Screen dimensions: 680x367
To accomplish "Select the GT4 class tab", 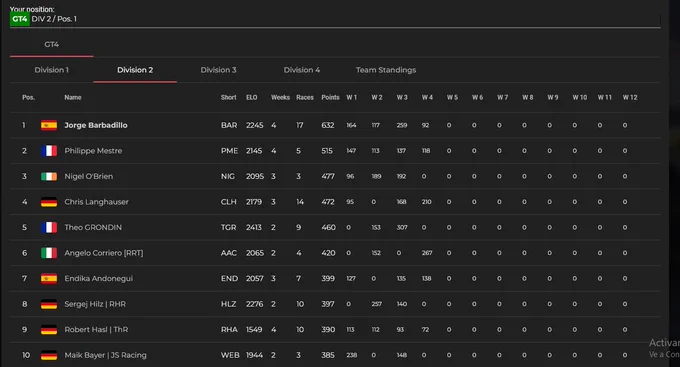I will point(52,44).
